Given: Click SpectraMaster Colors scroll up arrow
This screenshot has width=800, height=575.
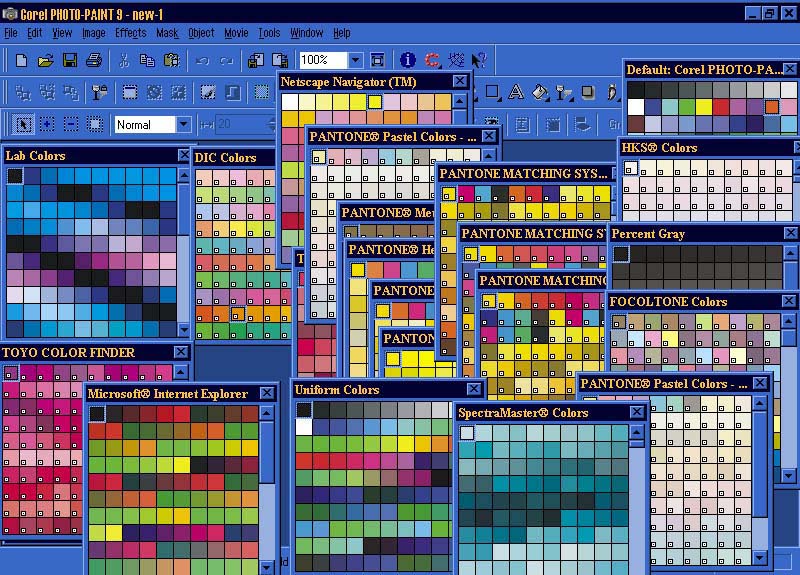Looking at the screenshot, I should [x=636, y=432].
